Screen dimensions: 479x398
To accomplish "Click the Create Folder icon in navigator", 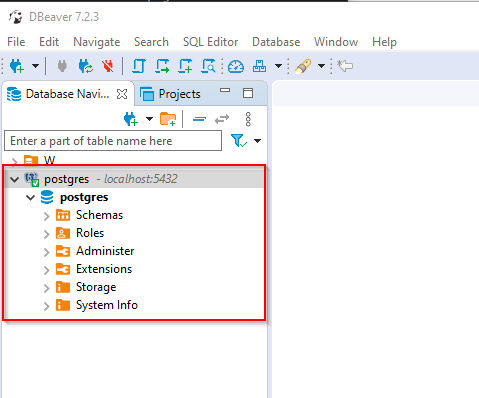I will (168, 119).
